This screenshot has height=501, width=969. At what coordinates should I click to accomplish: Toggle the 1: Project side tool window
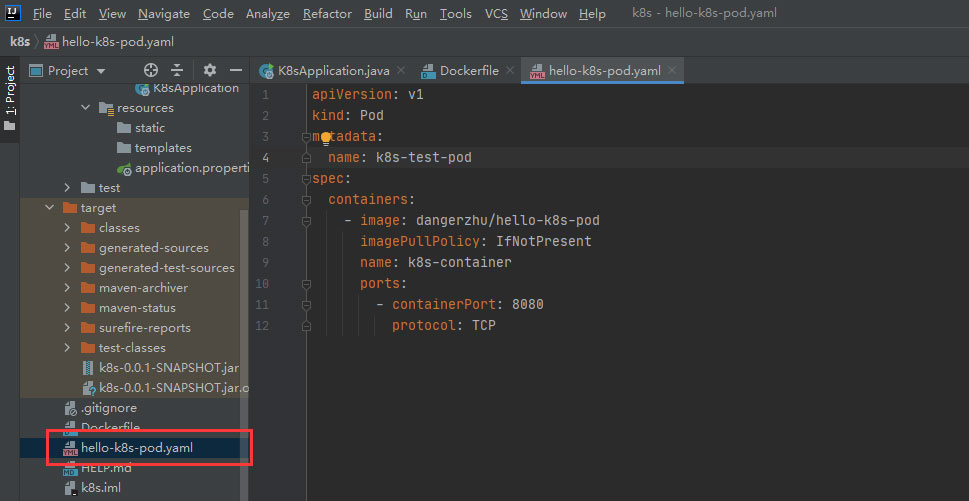(10, 98)
